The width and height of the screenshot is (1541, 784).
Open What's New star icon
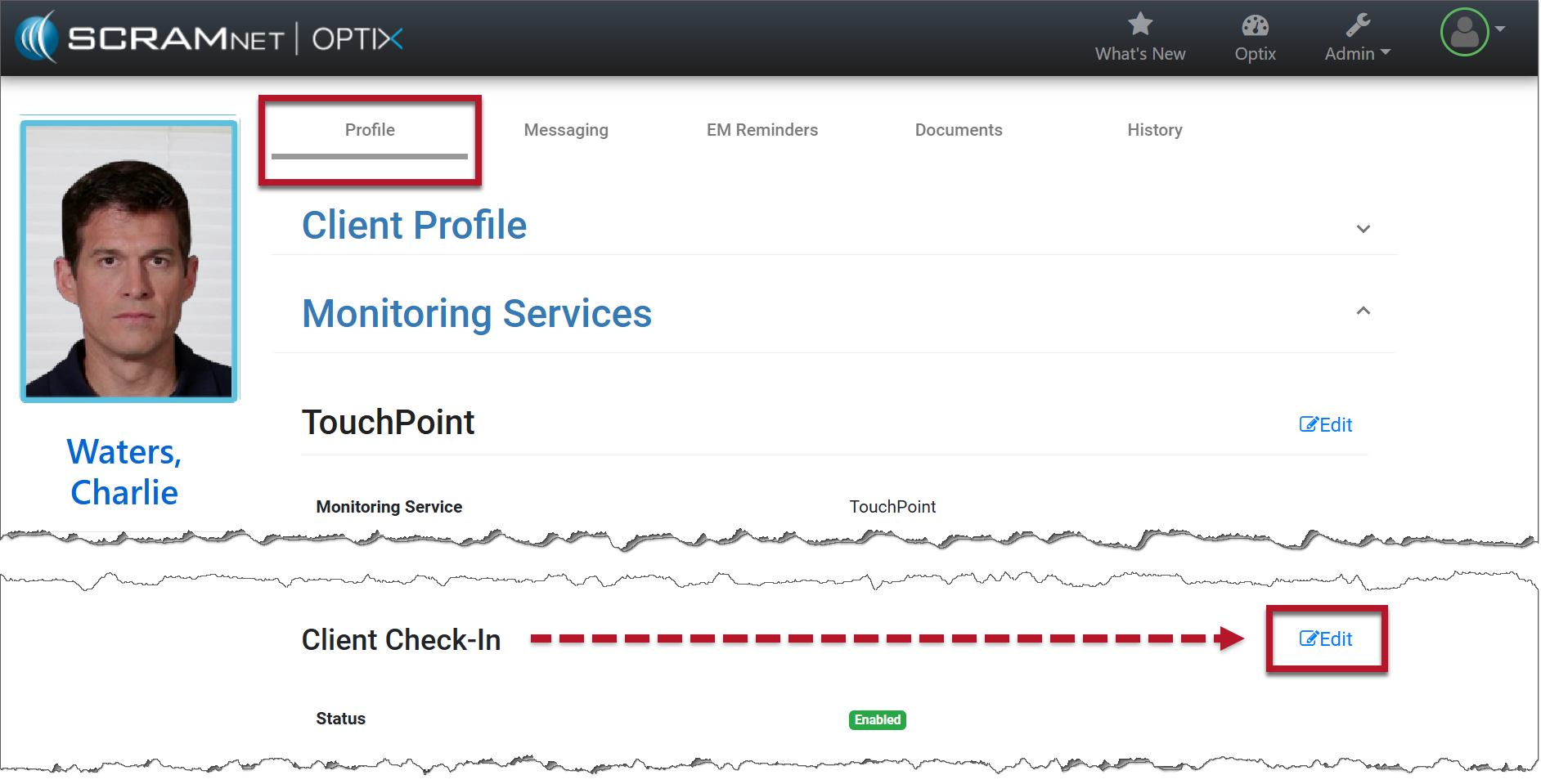click(1139, 25)
